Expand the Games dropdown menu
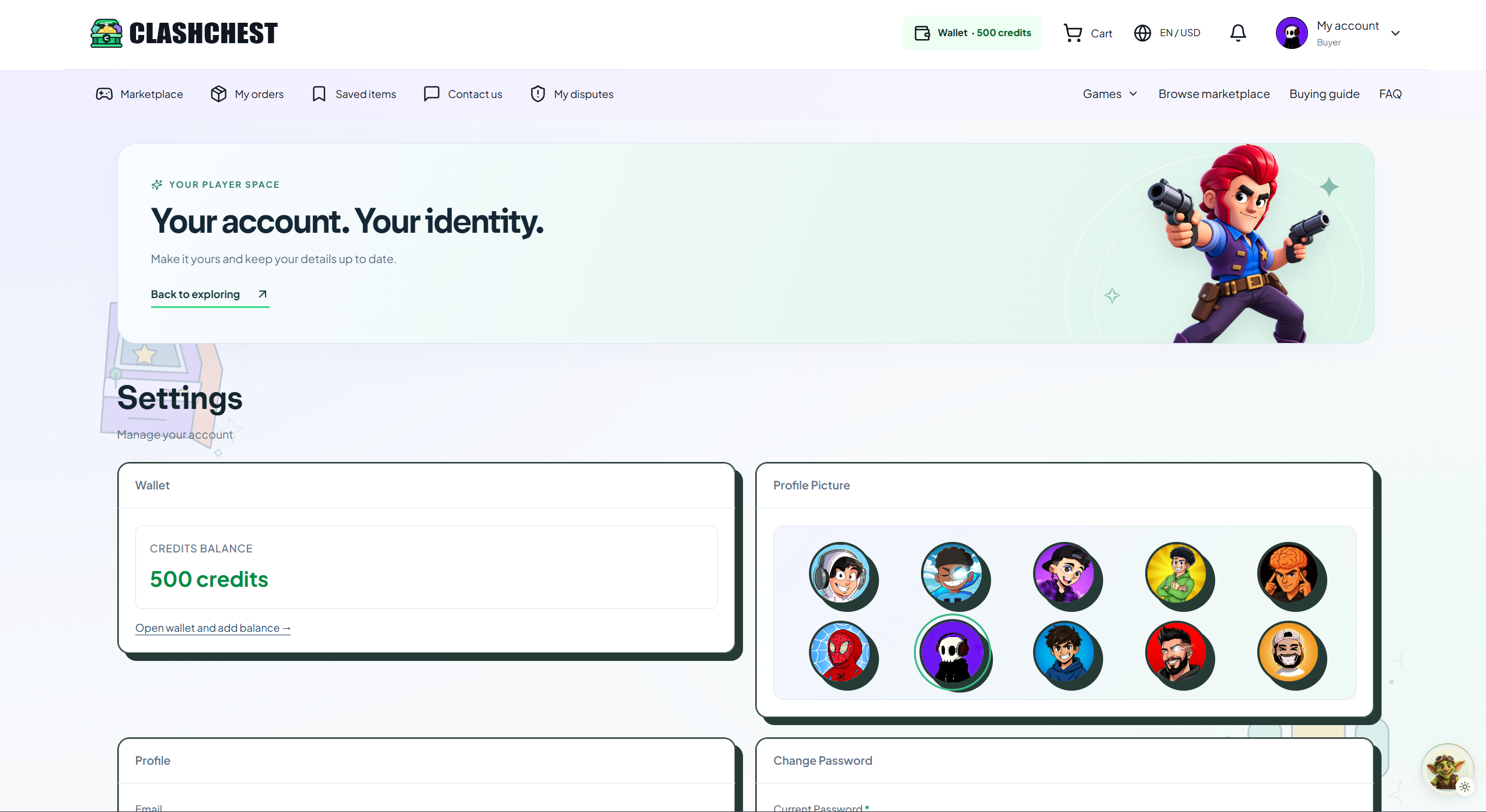 1110,94
